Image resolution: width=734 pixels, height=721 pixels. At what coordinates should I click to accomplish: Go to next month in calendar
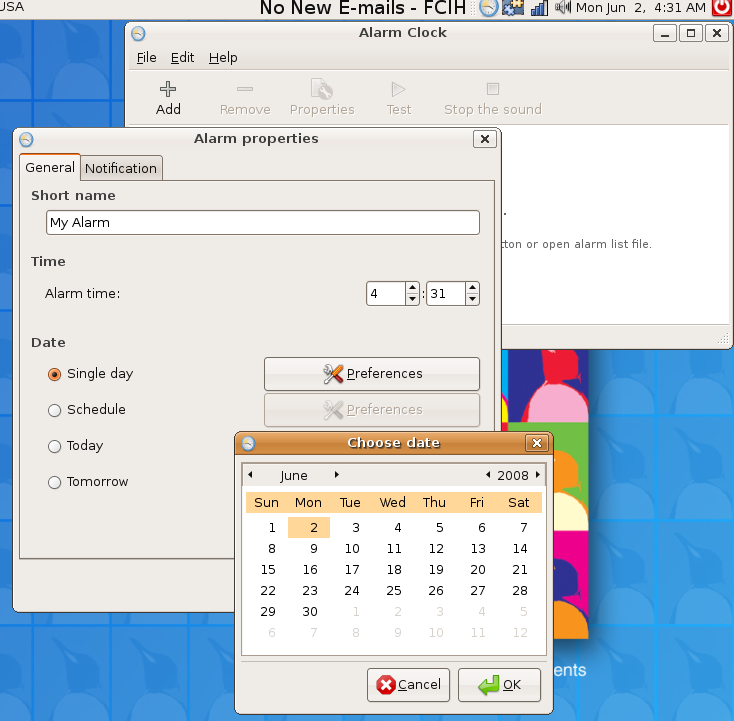(337, 475)
